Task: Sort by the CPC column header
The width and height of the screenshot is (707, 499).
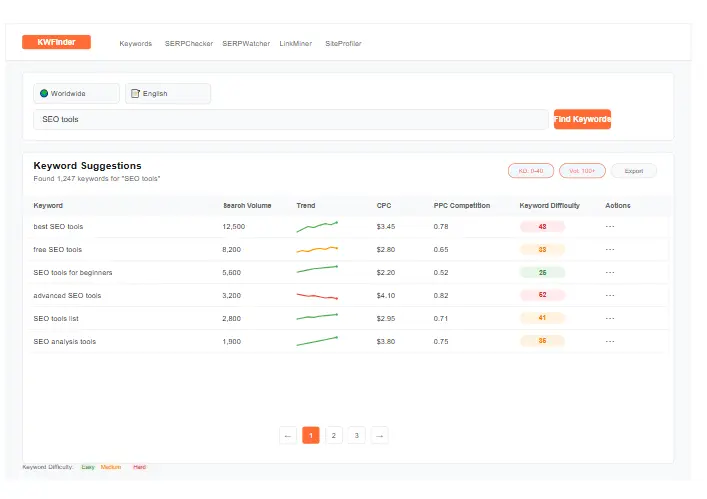Action: 384,206
